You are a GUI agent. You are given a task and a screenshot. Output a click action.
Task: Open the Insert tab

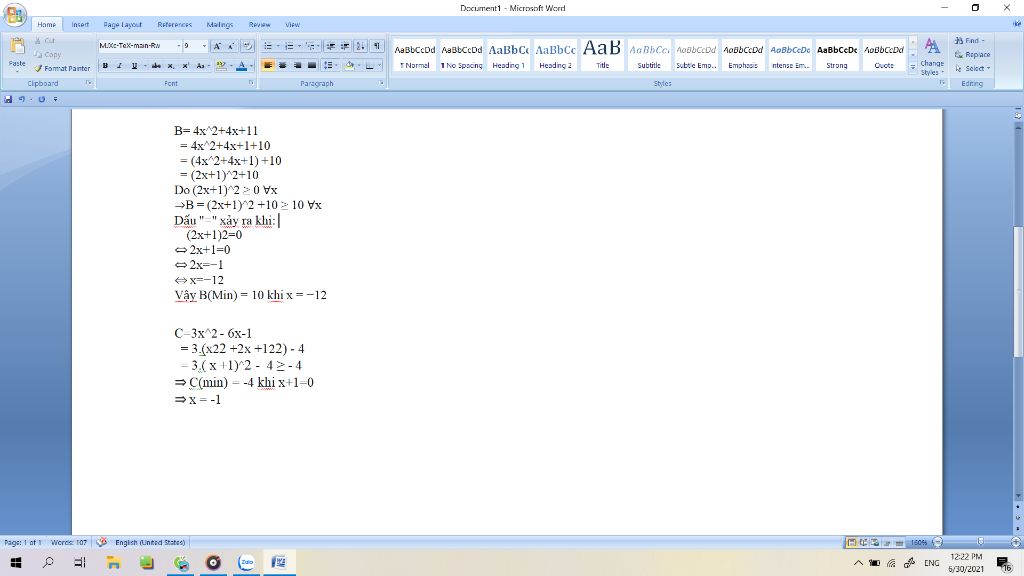point(80,24)
